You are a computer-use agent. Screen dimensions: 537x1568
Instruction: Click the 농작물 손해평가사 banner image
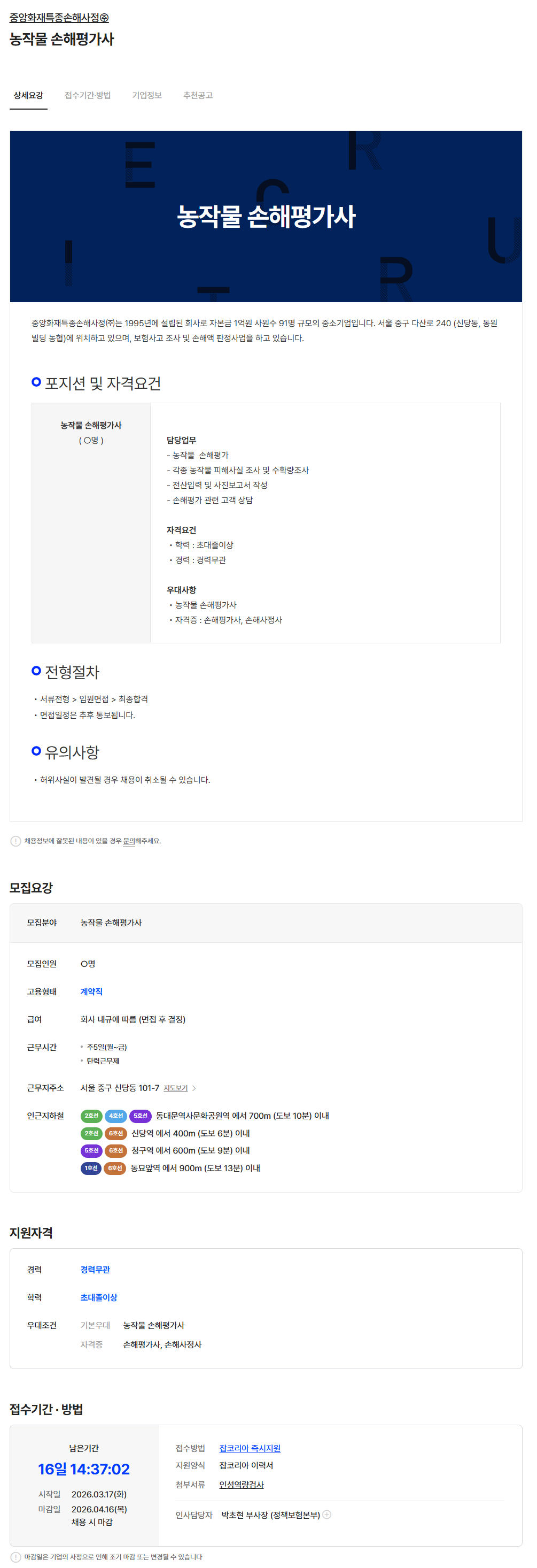click(266, 216)
